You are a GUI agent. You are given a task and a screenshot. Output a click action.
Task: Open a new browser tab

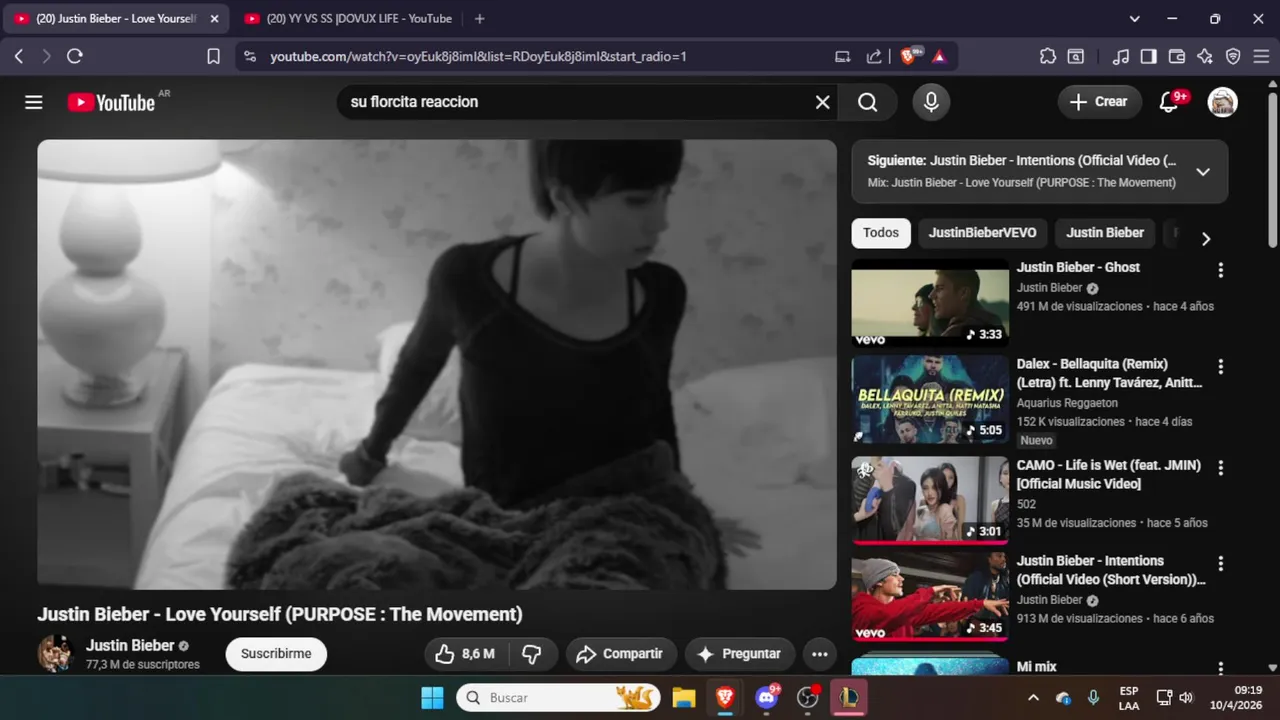pos(479,19)
